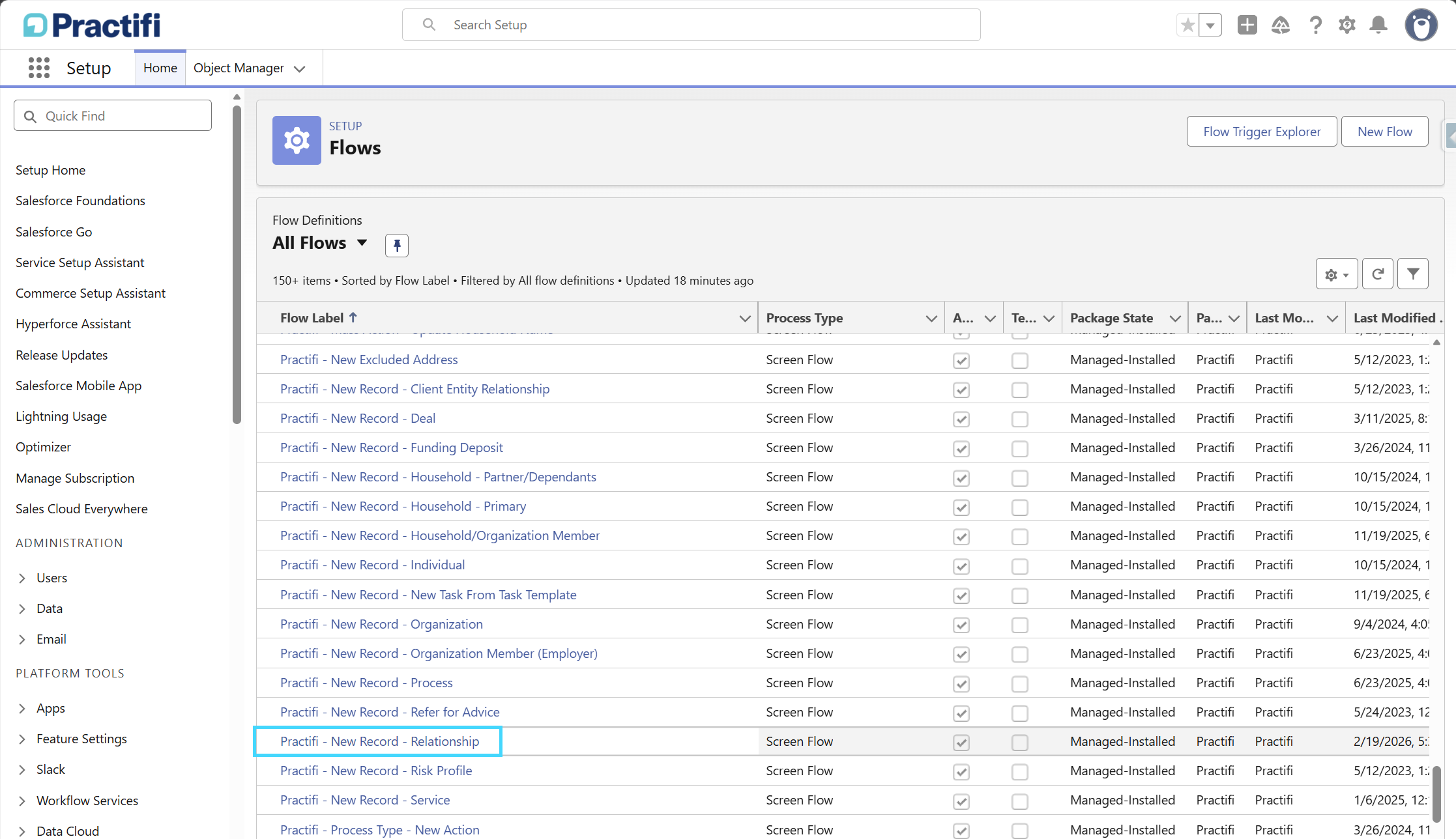The image size is (1456, 839).
Task: Toggle template checkbox for New Record - Process
Action: click(1020, 683)
